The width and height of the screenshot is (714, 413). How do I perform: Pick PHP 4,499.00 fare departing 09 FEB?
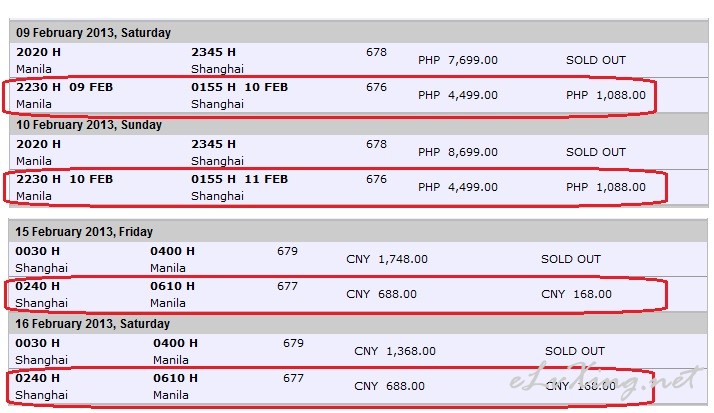458,95
